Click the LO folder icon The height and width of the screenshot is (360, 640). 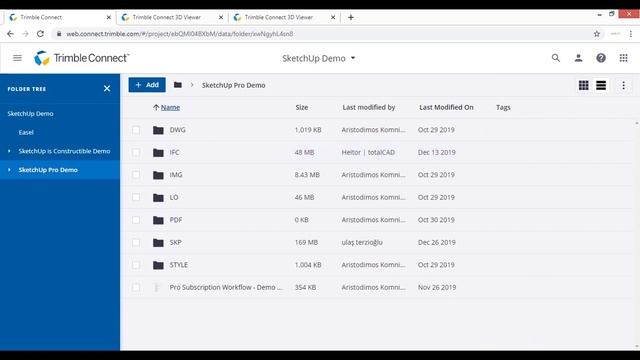click(158, 198)
